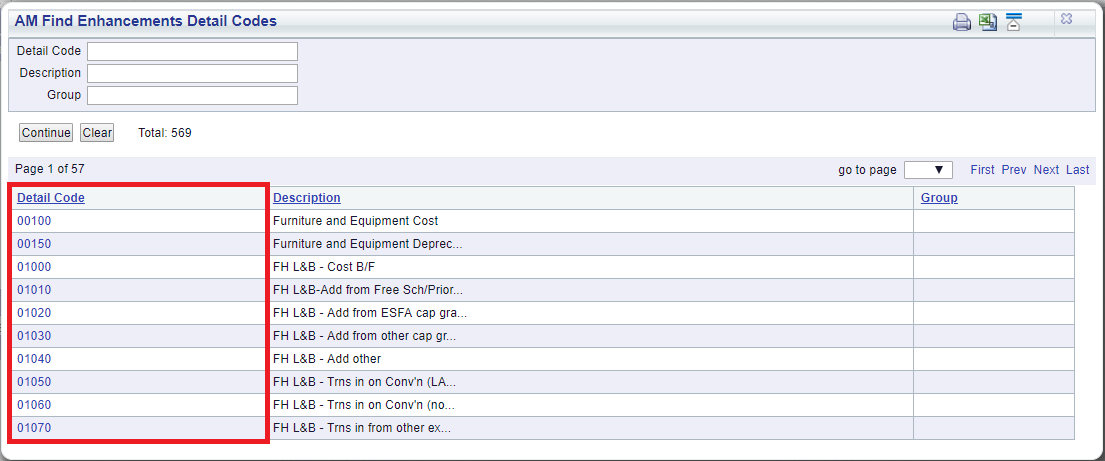Click the 'Page 1 of 57' indicator
Screen dimensions: 1105x461
[49, 169]
